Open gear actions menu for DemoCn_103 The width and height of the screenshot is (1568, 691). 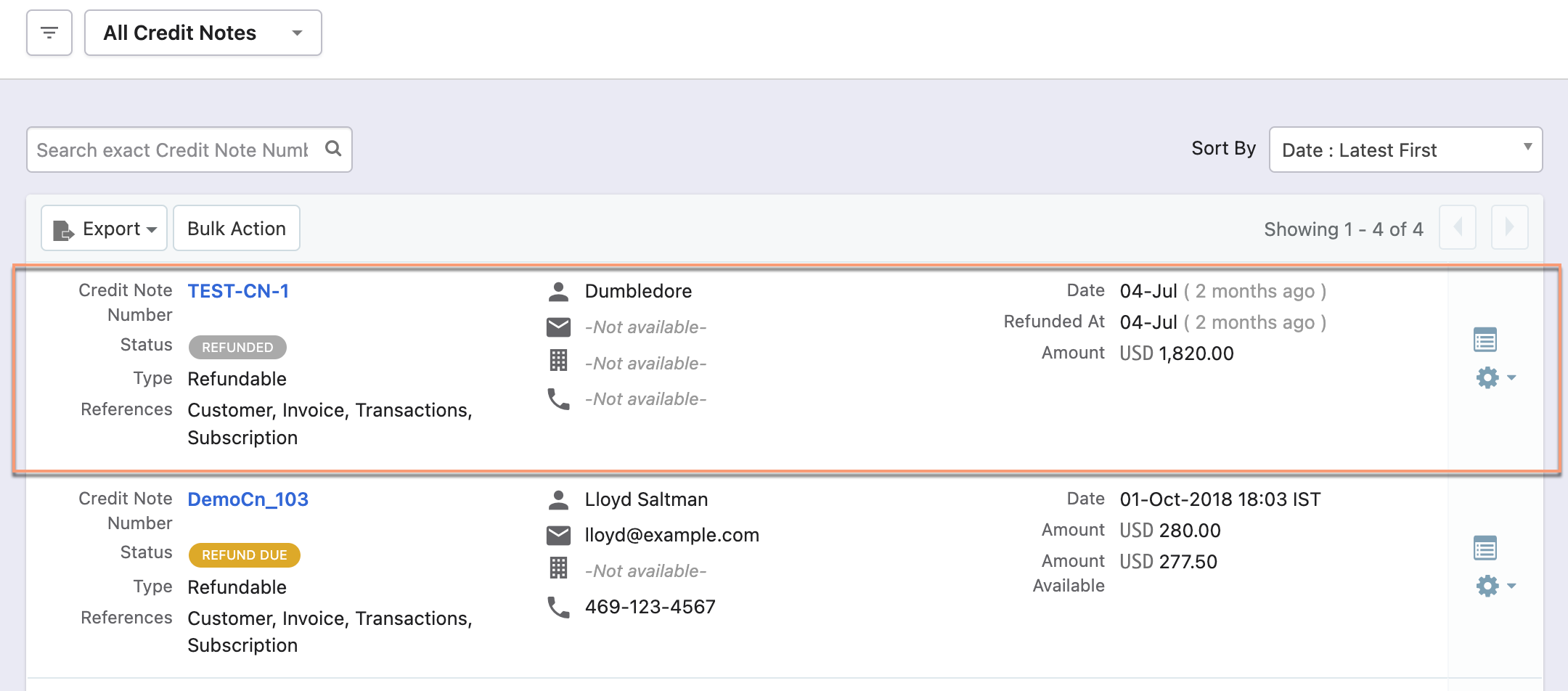(1495, 586)
